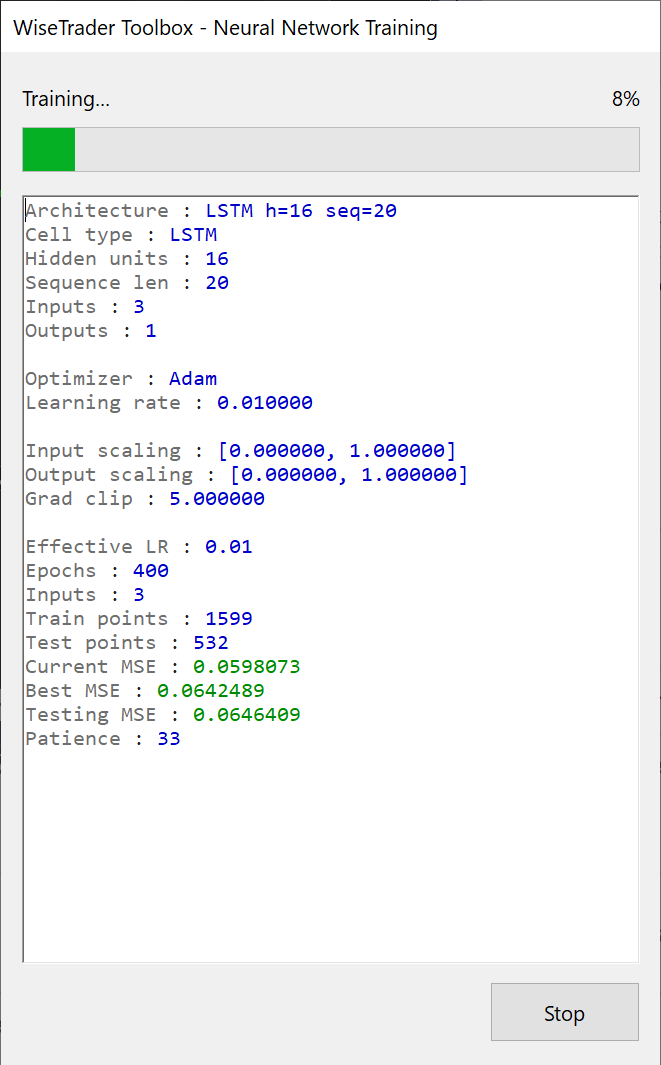661x1065 pixels.
Task: Click the 'Architecture : LSTM h=16 seq=20' line
Action: (211, 211)
